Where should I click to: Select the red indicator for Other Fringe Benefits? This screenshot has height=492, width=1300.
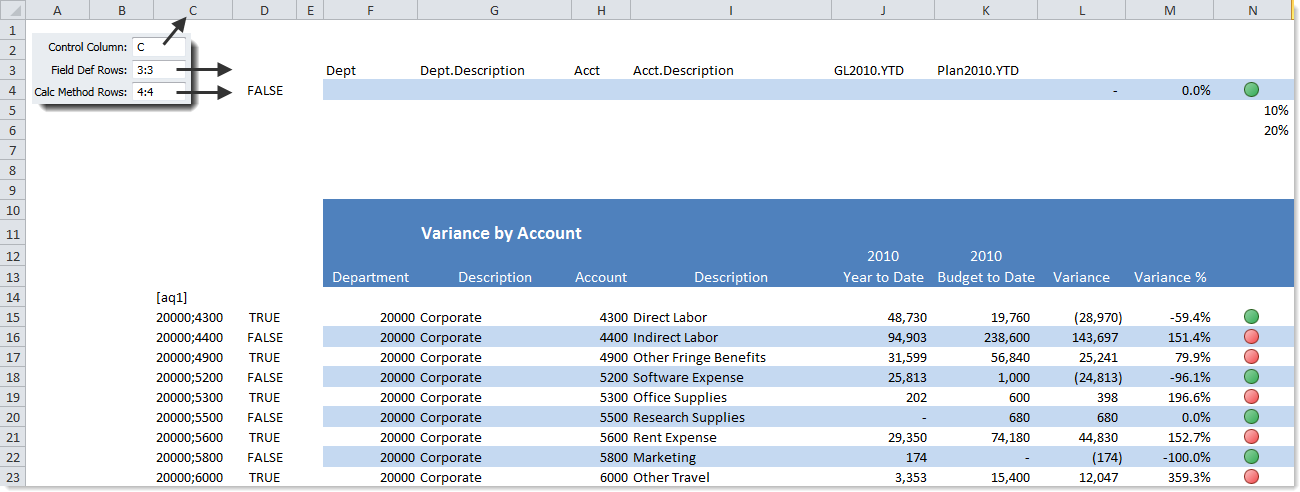tap(1251, 357)
